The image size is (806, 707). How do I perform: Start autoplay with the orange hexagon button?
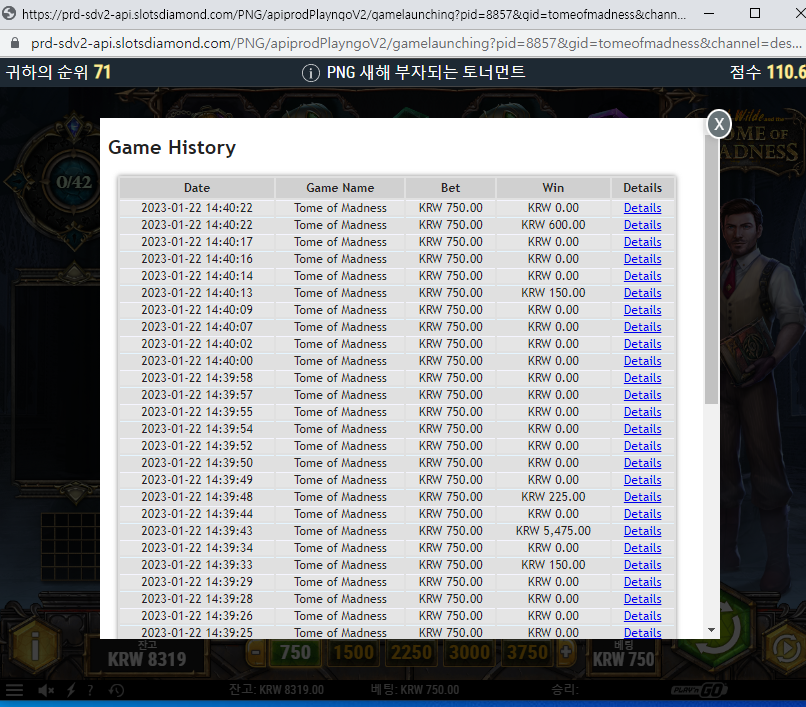pyautogui.click(x=785, y=648)
